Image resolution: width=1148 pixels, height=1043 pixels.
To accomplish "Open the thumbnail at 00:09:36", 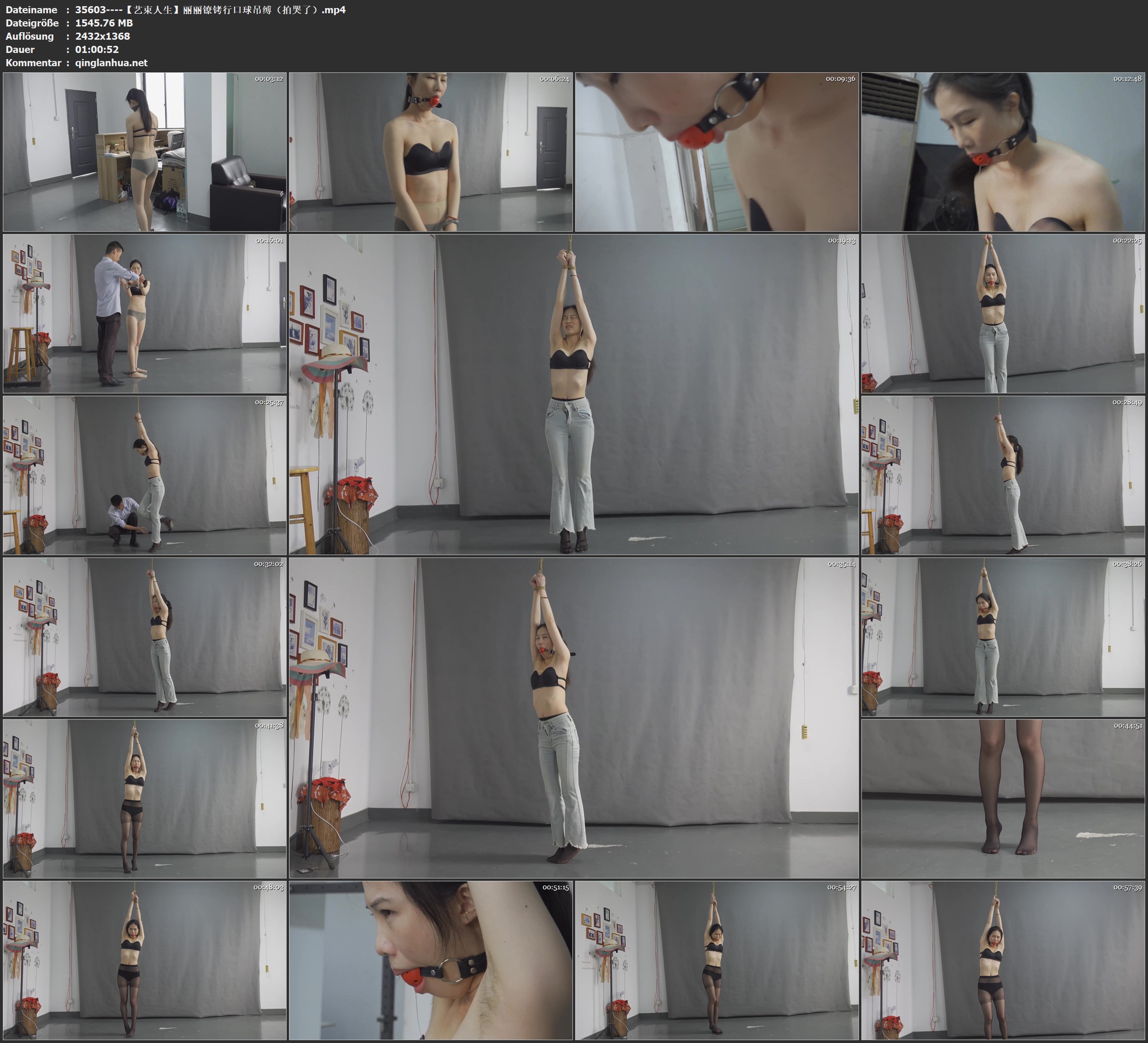I will point(716,151).
